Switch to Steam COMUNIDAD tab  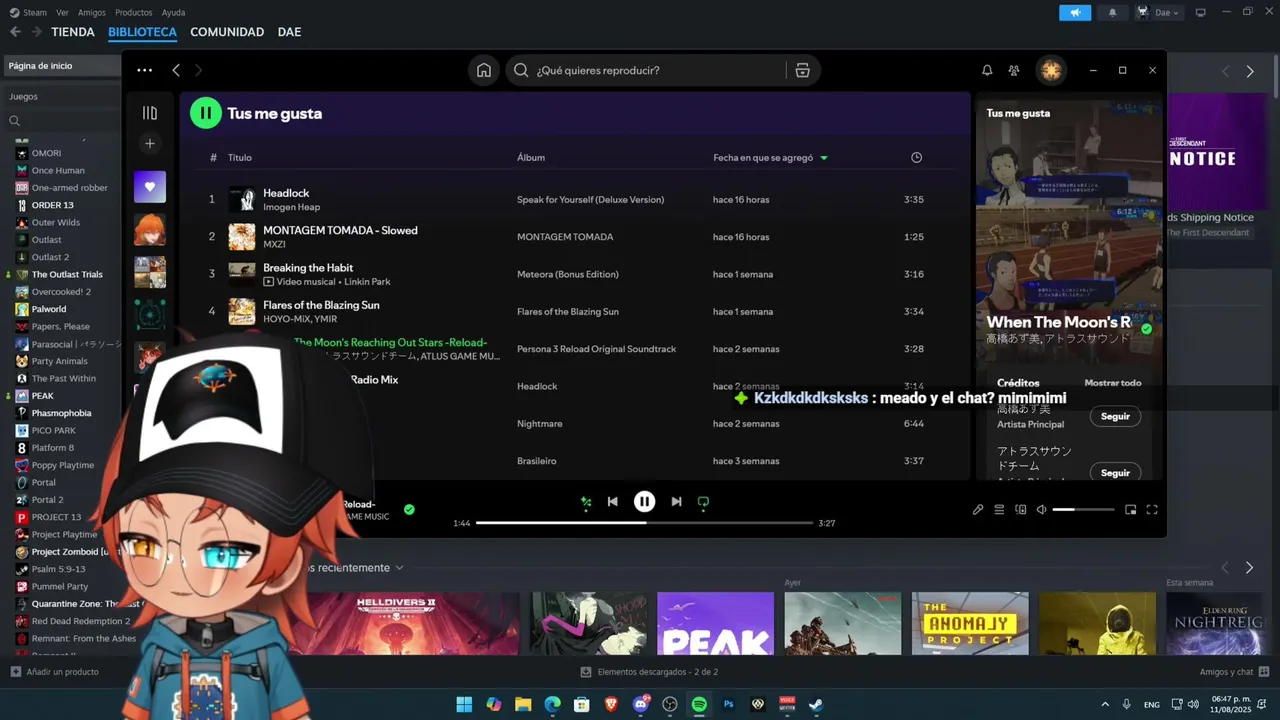[227, 32]
